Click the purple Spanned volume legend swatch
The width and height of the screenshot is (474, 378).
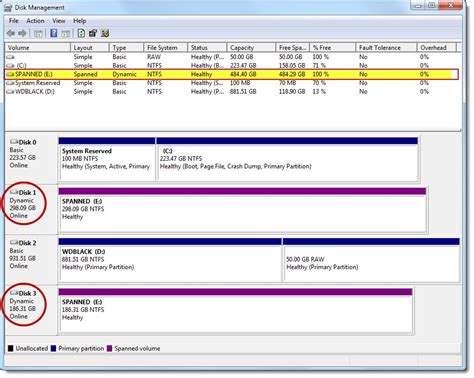click(109, 349)
